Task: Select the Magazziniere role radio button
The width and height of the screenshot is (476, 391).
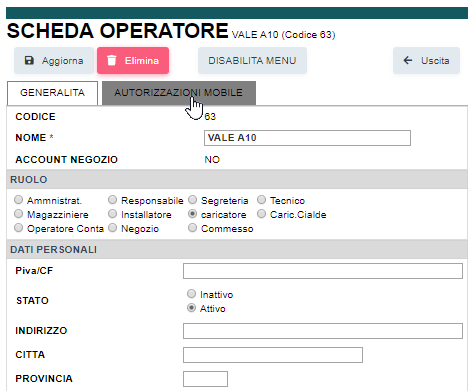Action: click(x=18, y=214)
